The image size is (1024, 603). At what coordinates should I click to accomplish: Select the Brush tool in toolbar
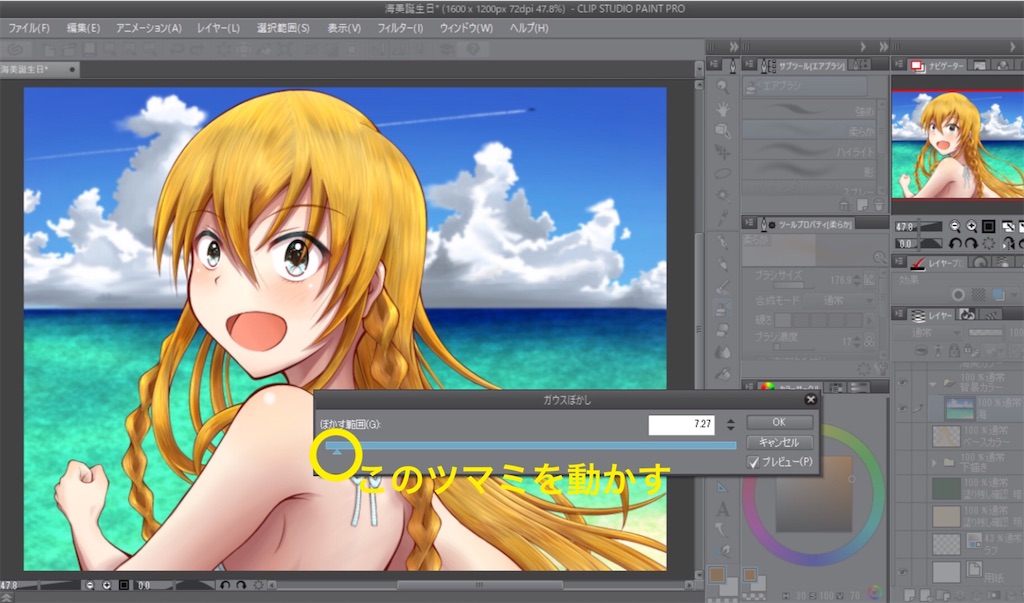point(722,287)
